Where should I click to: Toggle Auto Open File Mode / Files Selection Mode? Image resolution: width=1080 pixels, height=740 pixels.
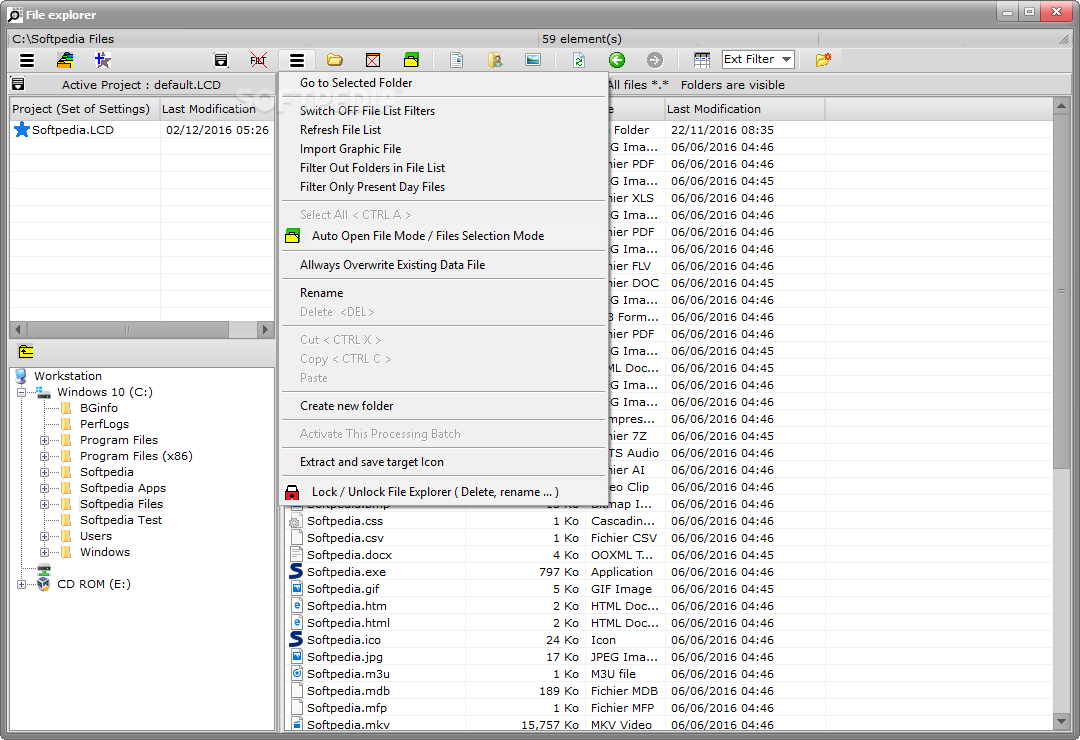pyautogui.click(x=428, y=236)
